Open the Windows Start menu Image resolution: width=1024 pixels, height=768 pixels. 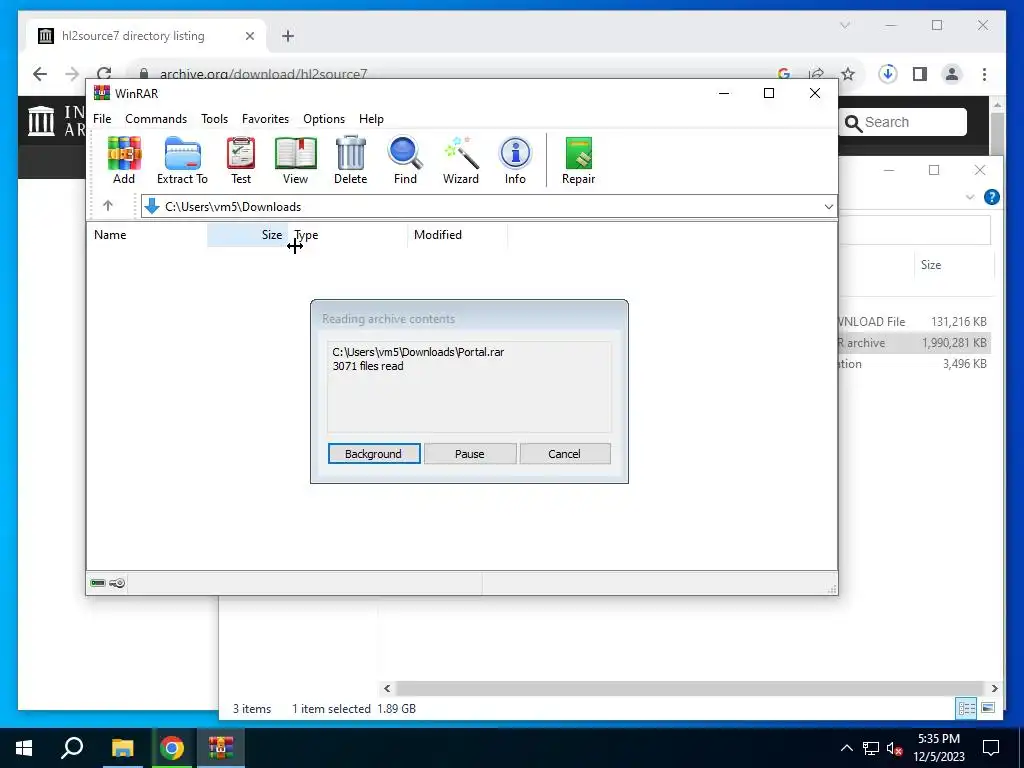[x=24, y=748]
